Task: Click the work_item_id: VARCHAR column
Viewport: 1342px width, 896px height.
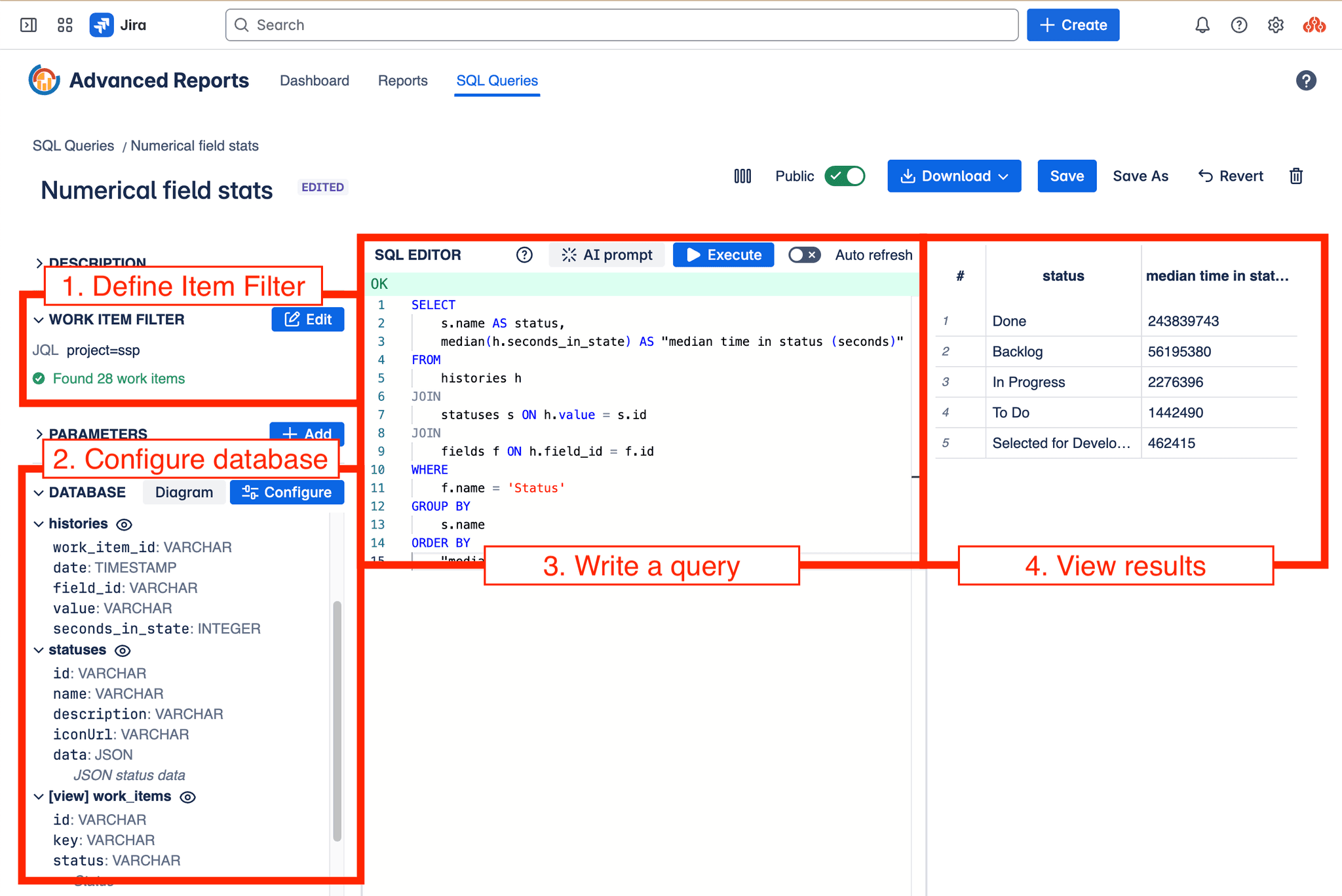Action: (142, 547)
